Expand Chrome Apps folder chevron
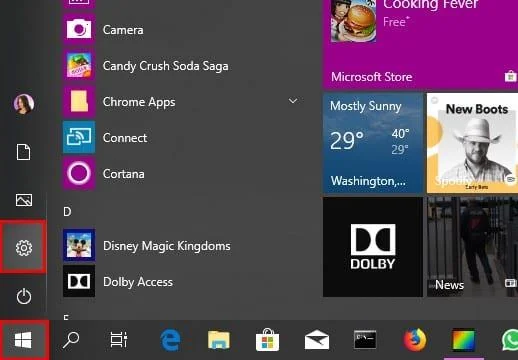The width and height of the screenshot is (518, 360). click(x=293, y=101)
